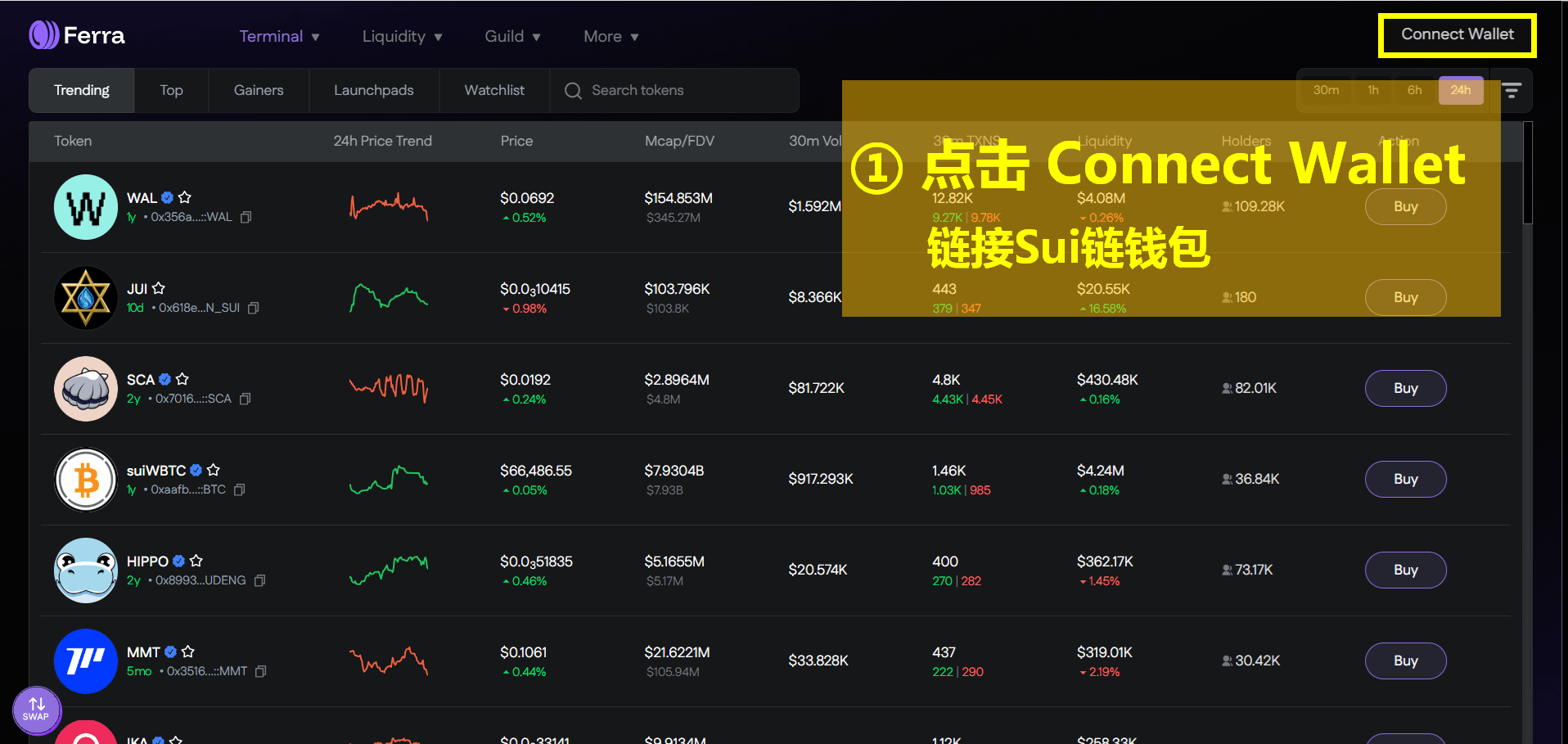Open the floating SWAP widget
This screenshot has width=1568, height=744.
pos(37,710)
